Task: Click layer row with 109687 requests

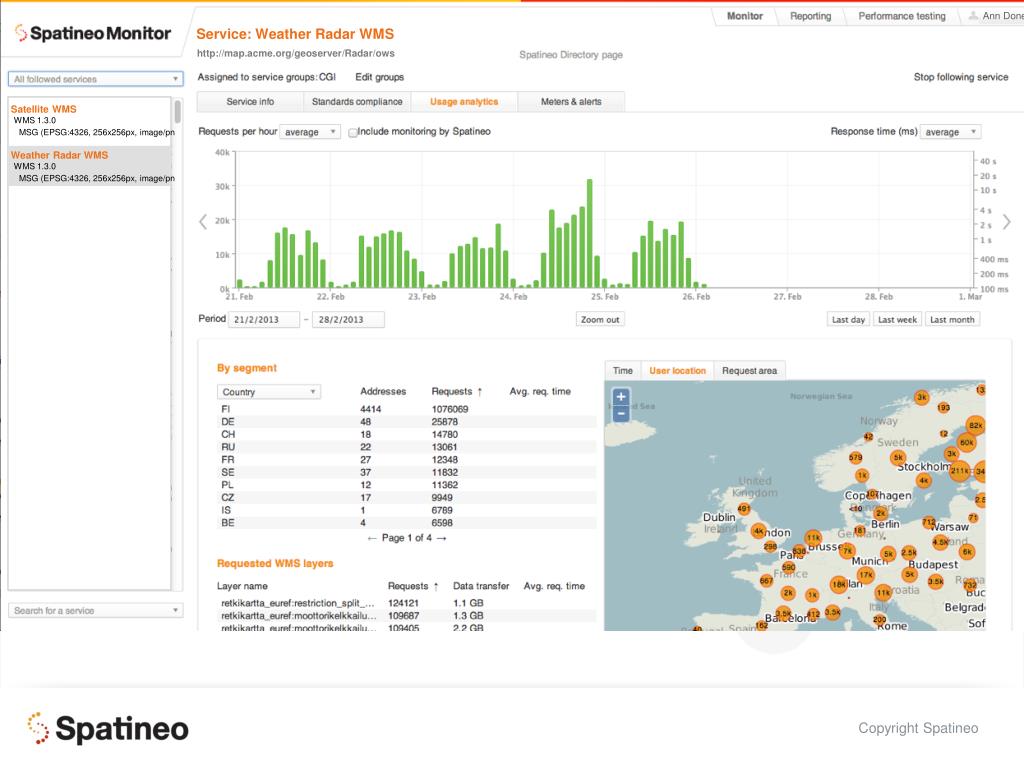Action: click(x=406, y=615)
